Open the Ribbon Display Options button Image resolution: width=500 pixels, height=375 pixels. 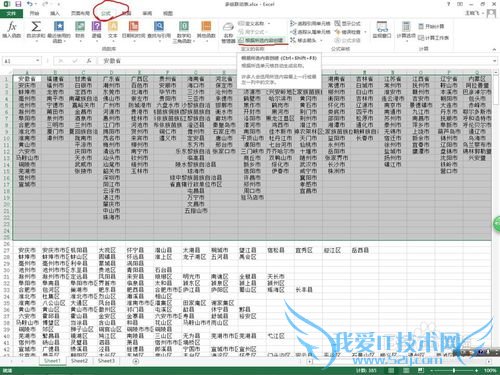460,4
